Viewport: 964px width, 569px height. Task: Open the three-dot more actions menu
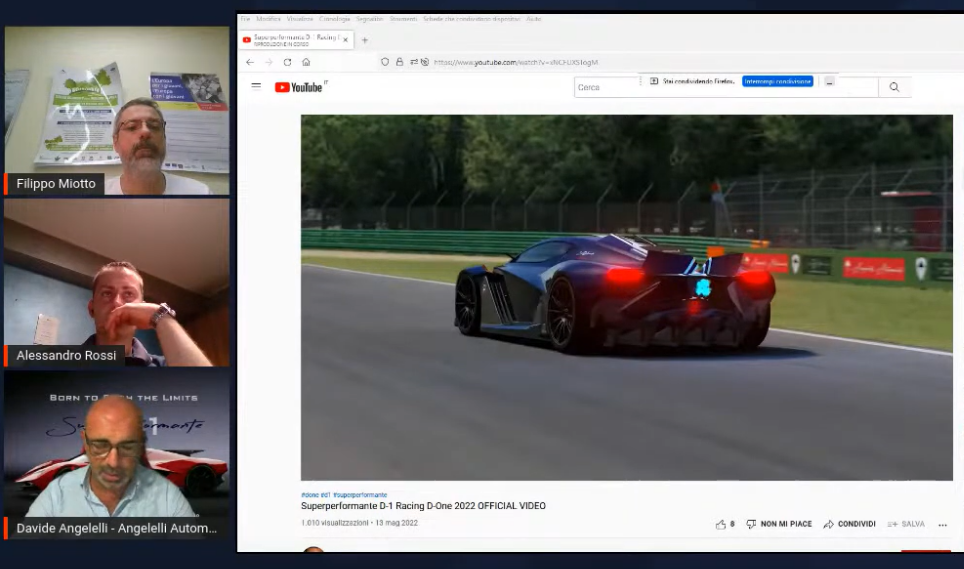tap(942, 524)
